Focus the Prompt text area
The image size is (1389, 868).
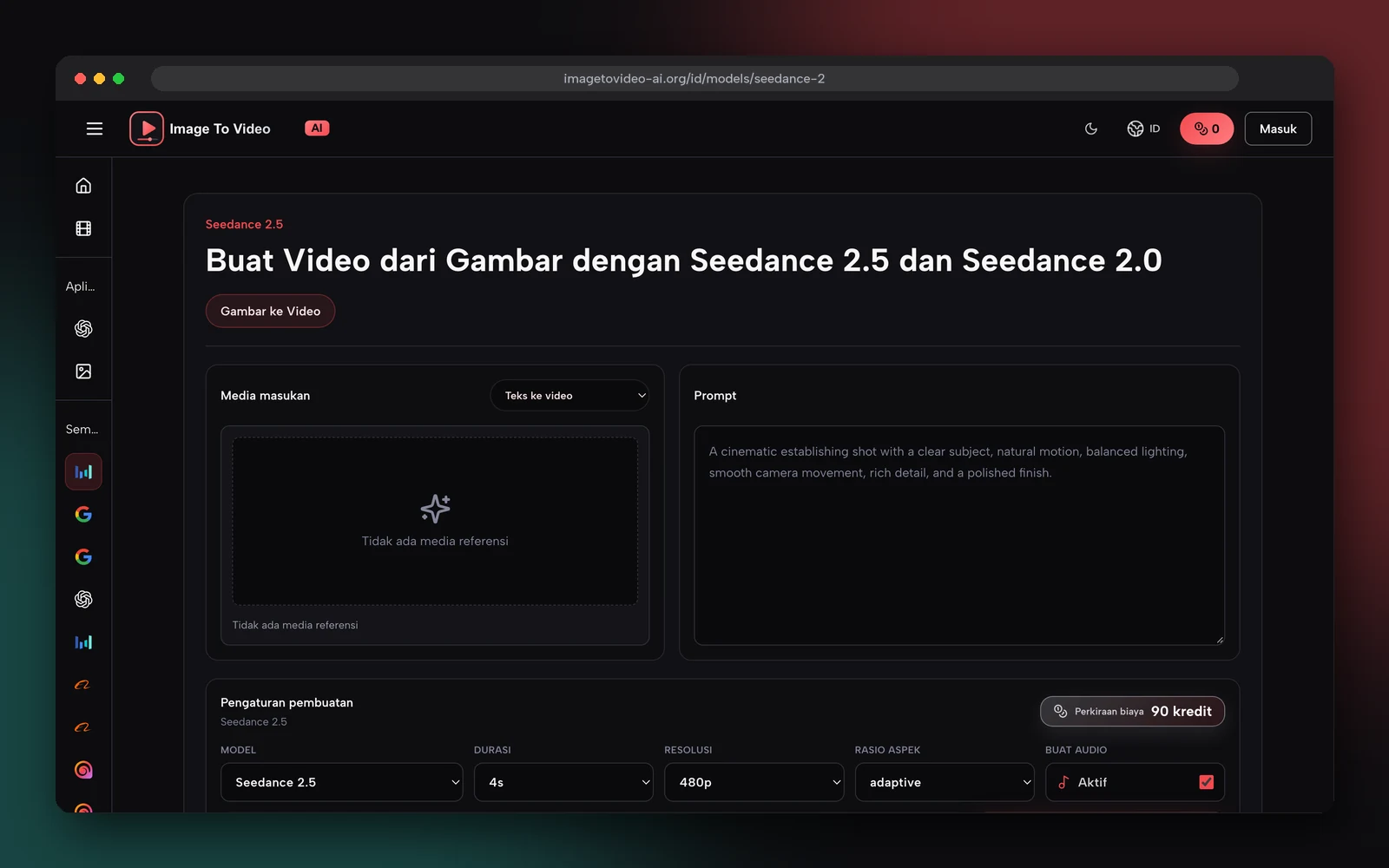click(959, 535)
